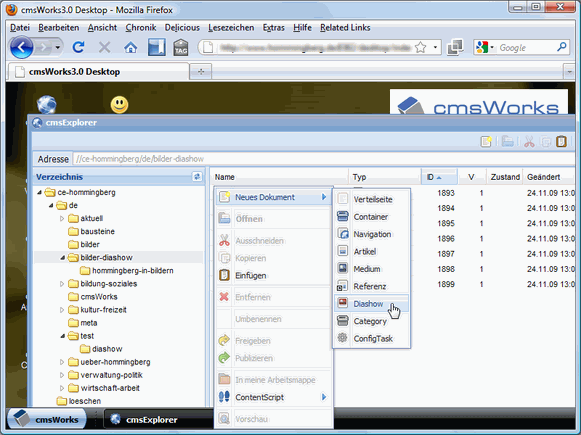Click the Firefox back arrow button

pyautogui.click(x=21, y=47)
